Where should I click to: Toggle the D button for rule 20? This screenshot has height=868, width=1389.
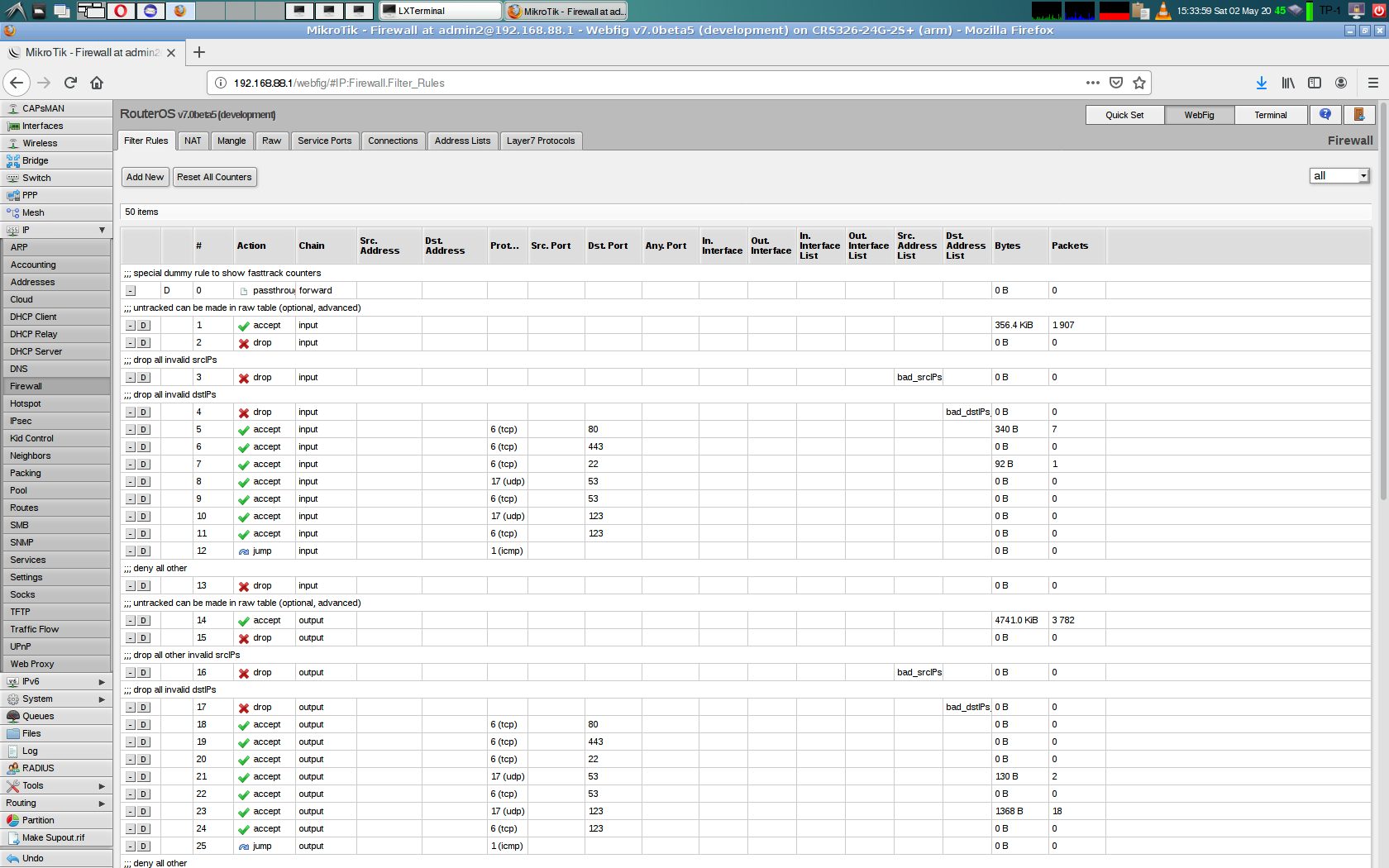144,760
